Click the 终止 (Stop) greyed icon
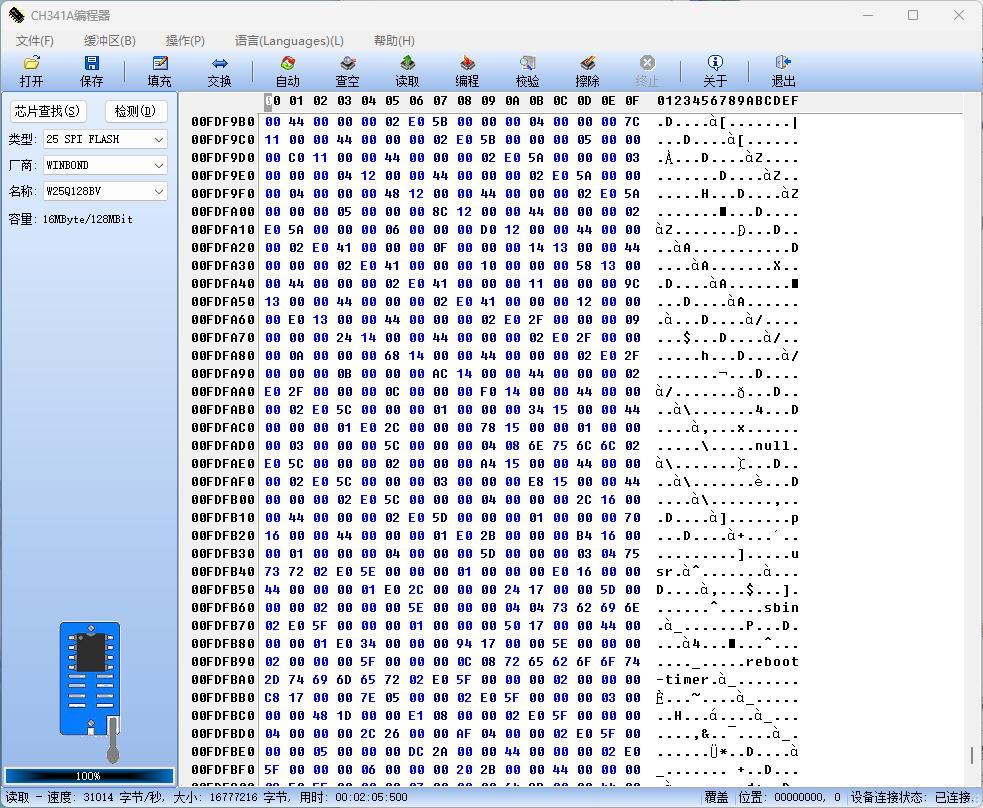This screenshot has width=983, height=808. click(647, 63)
